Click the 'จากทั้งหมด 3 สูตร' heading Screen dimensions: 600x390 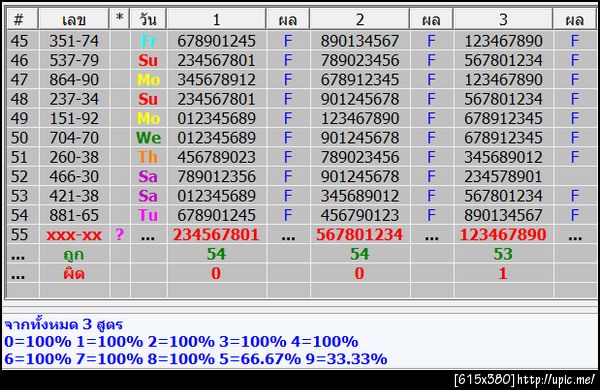64,324
